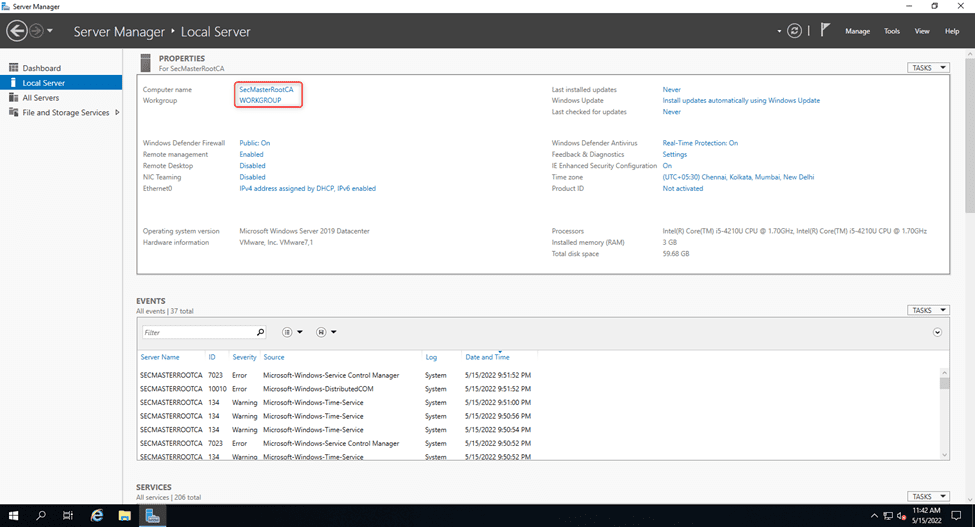Screen dimensions: 975x527
Task: Launch Internet Explorer from the taskbar
Action: [x=97, y=516]
